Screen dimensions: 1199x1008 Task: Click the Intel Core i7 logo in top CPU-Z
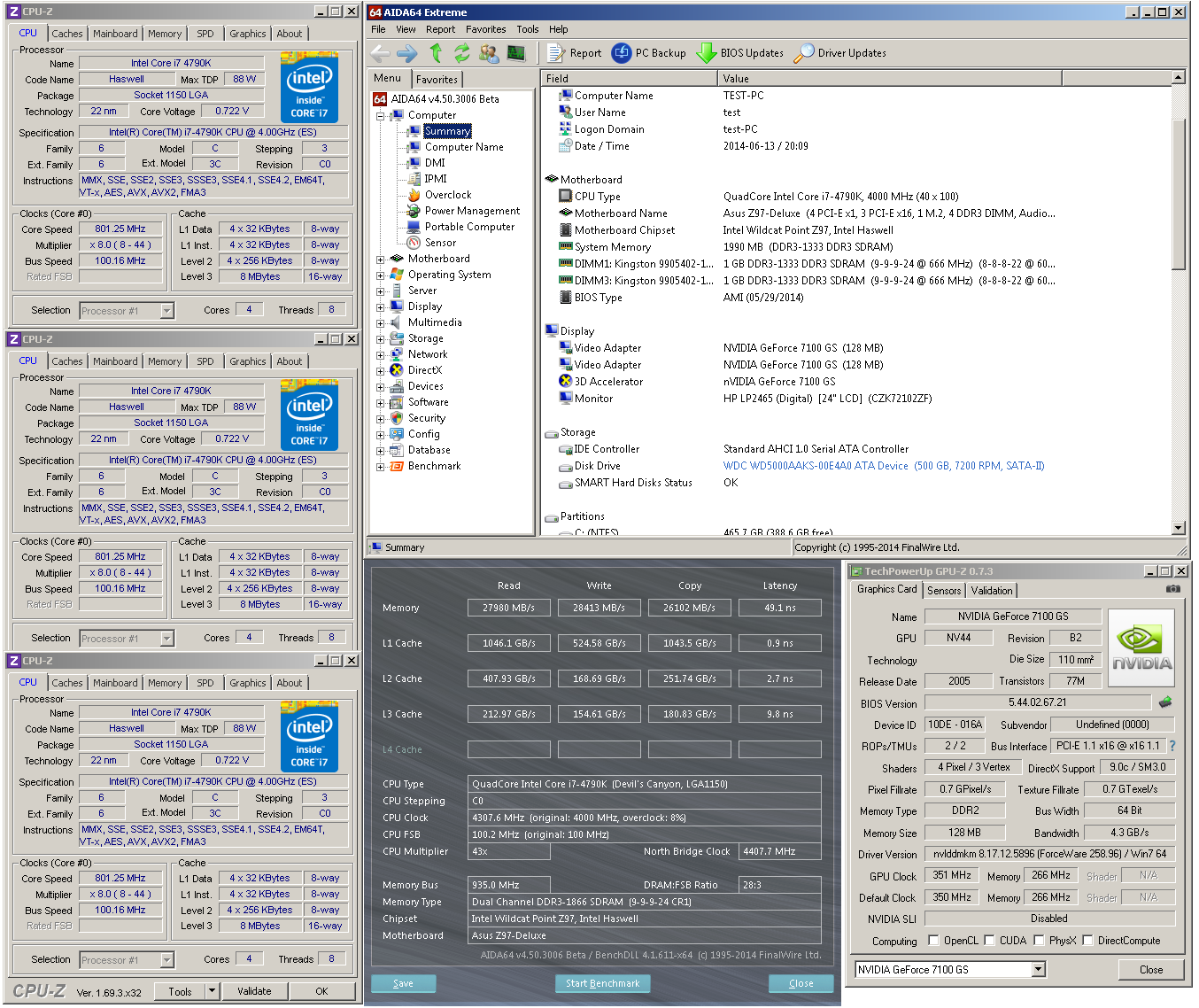[309, 87]
